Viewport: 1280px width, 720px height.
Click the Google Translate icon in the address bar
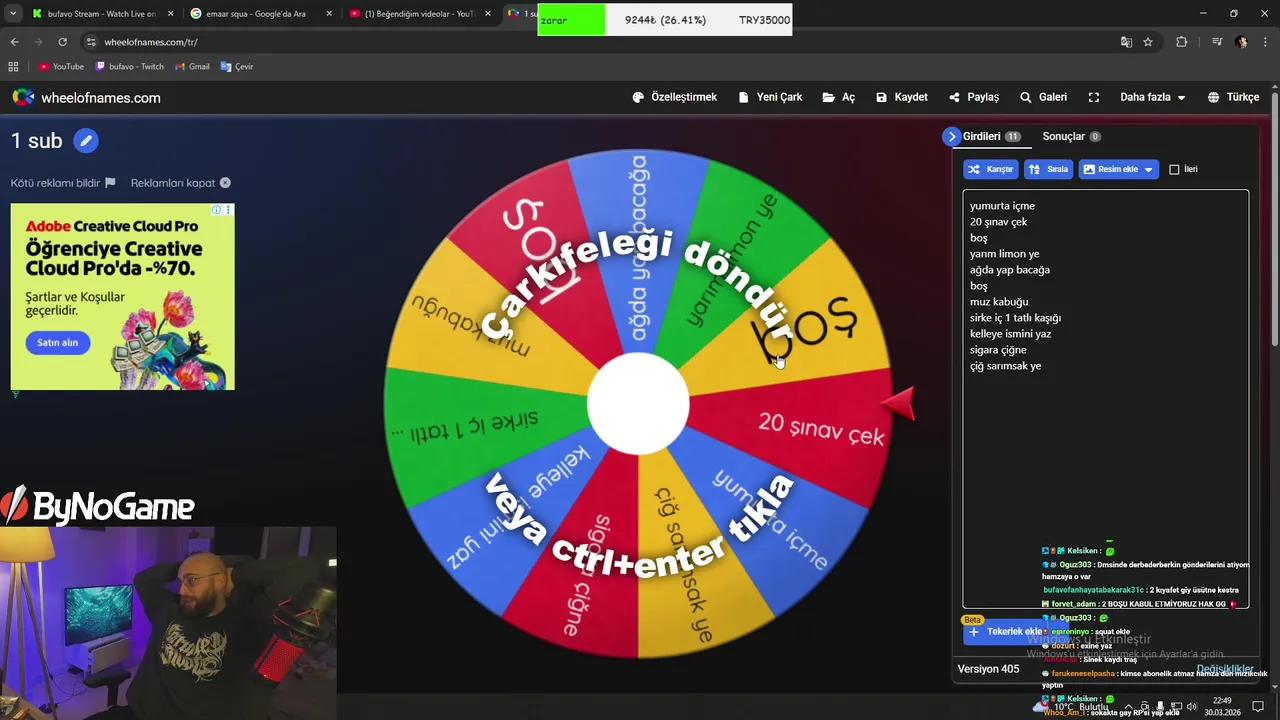[x=1126, y=42]
